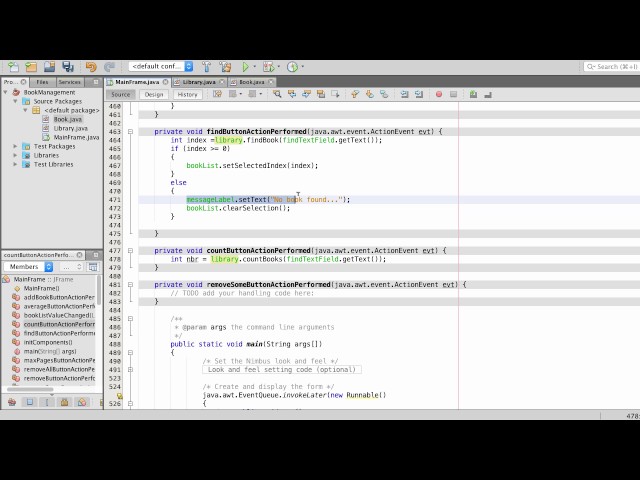640x480 pixels.
Task: Click the Find Selection magnifier icon in editor toolbar
Action: 277,94
